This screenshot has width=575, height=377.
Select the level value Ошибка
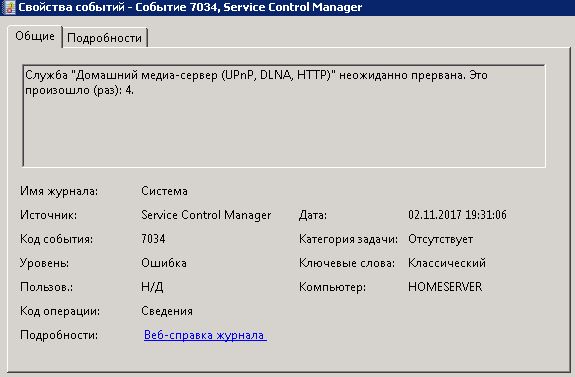tap(164, 263)
